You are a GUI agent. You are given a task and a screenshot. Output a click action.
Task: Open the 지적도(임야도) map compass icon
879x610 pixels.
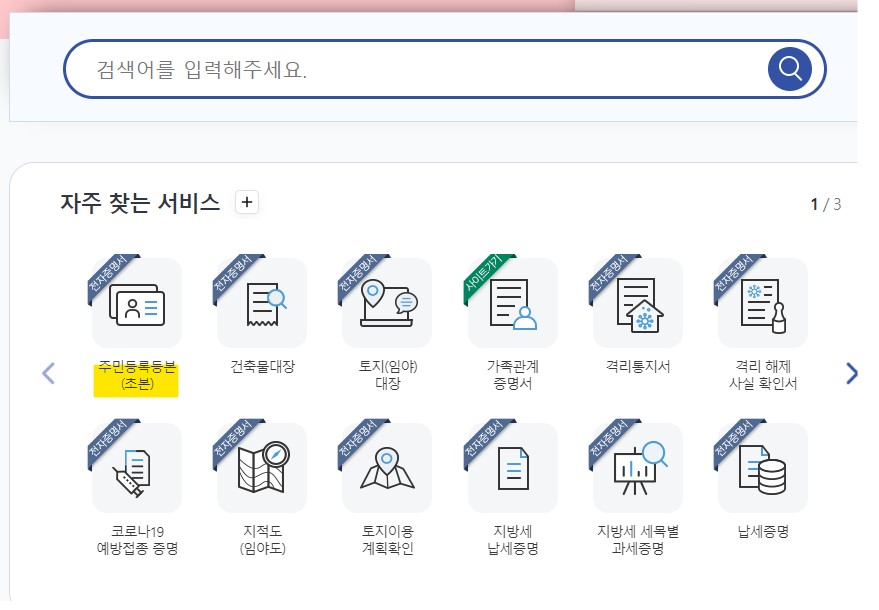pyautogui.click(x=262, y=468)
